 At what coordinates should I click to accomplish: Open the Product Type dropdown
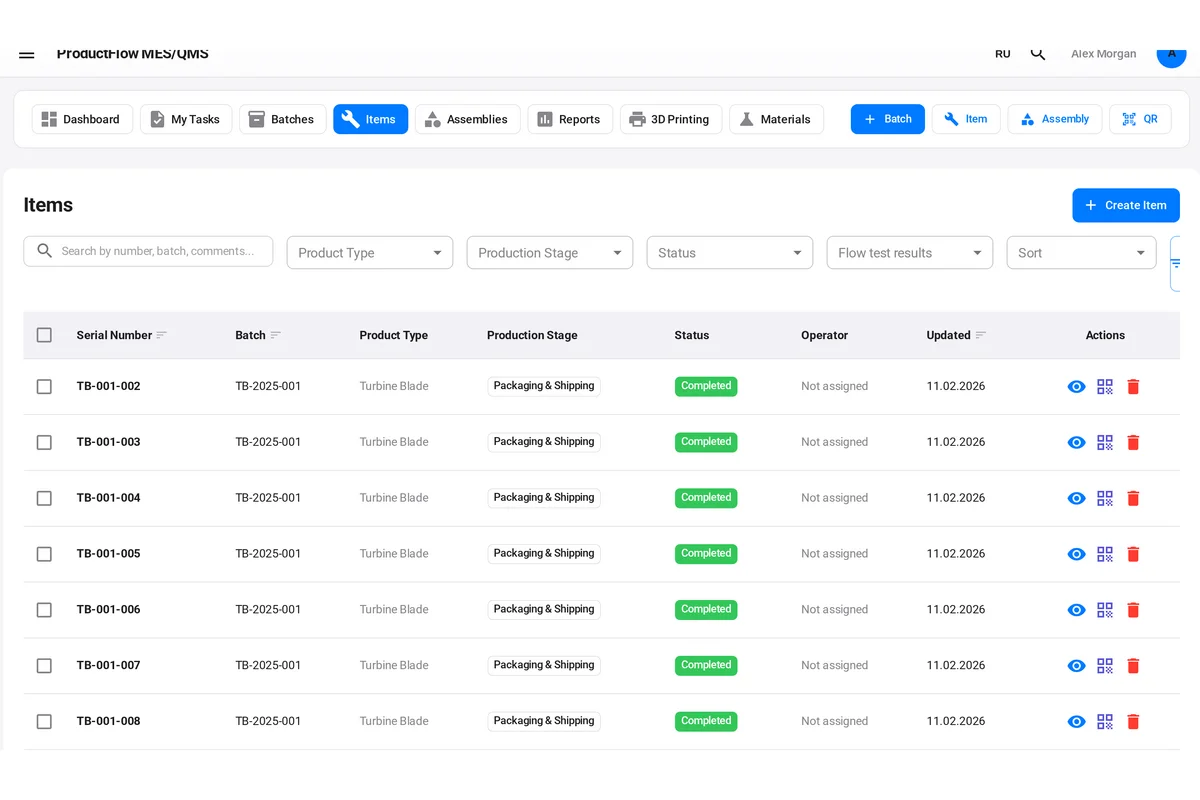point(369,252)
